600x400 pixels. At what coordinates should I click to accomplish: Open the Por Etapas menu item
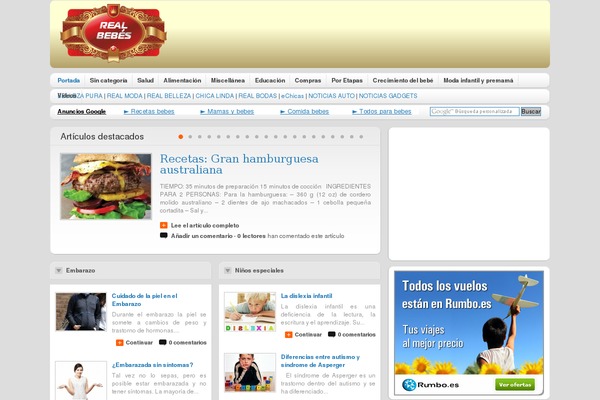point(347,80)
